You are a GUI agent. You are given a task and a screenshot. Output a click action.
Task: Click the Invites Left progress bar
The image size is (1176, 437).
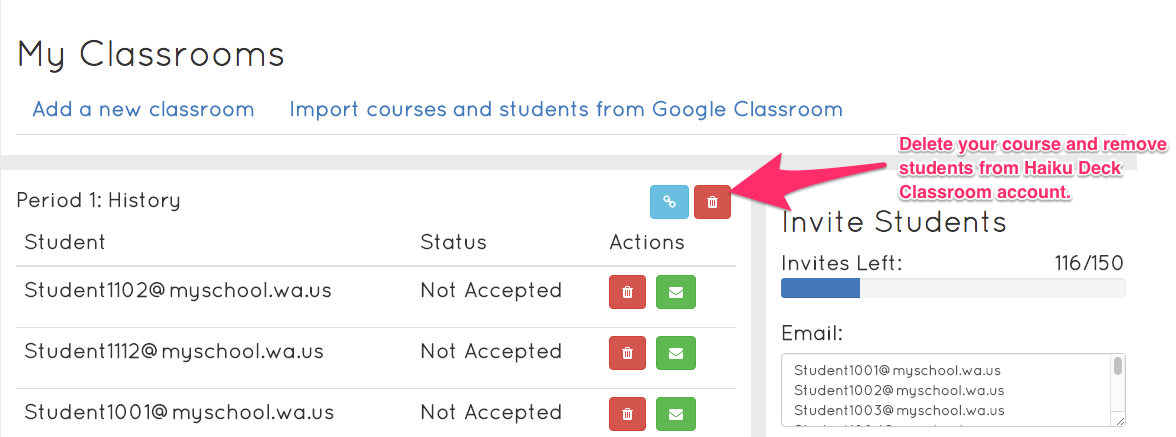[952, 289]
